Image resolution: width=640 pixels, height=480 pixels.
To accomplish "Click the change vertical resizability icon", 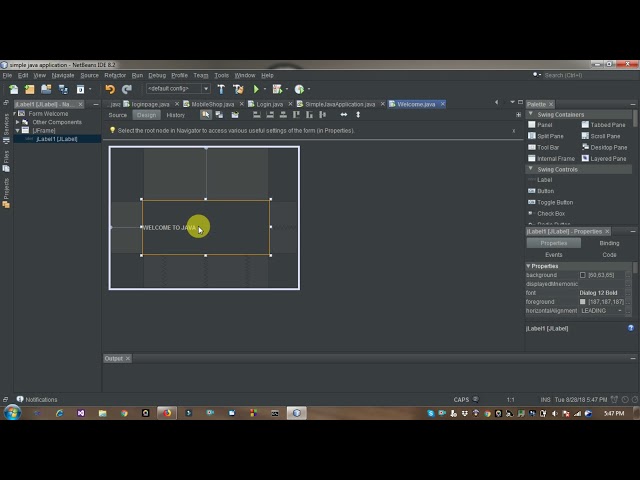I will pos(358,115).
